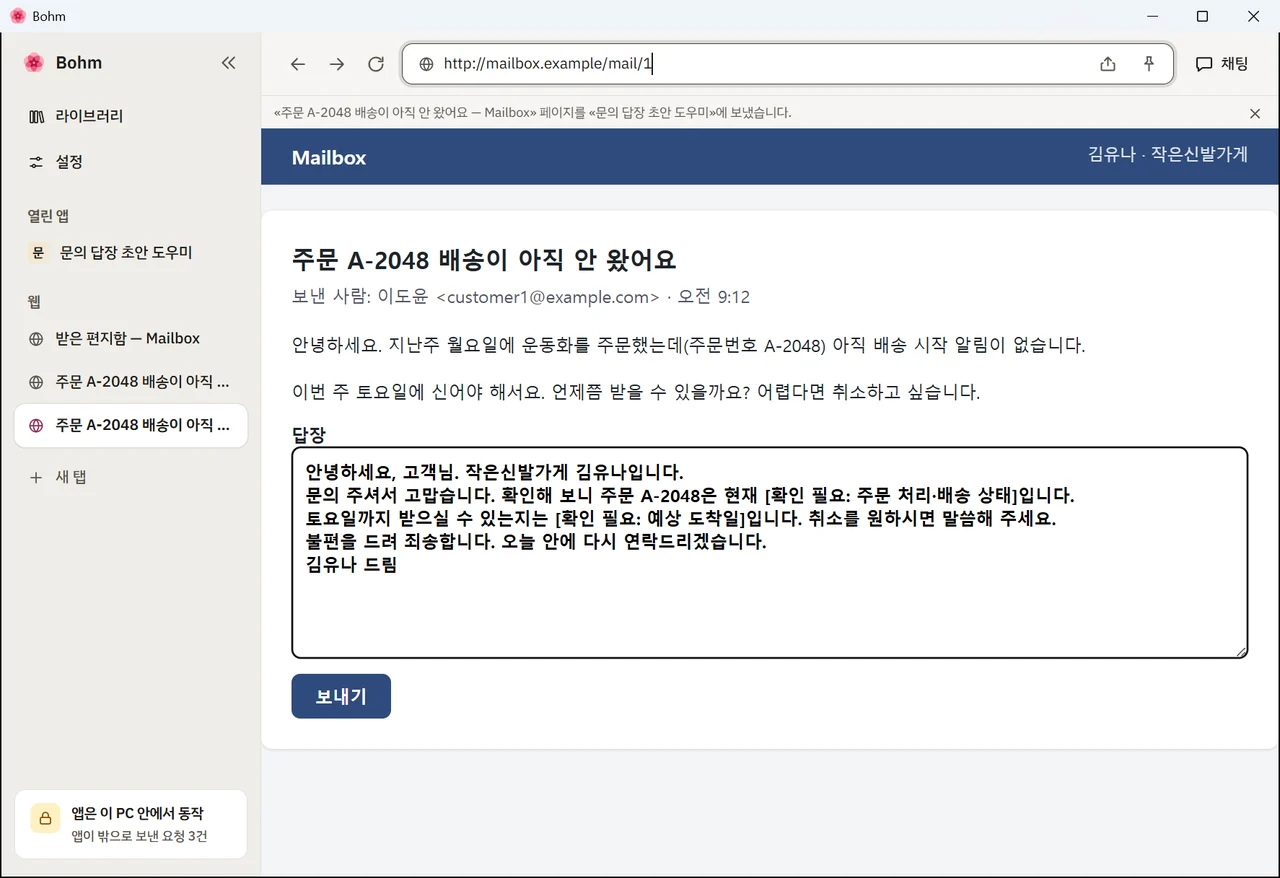This screenshot has width=1280, height=878.
Task: Switch to the 받은 편지함 — Mailbox tab
Action: (x=131, y=339)
